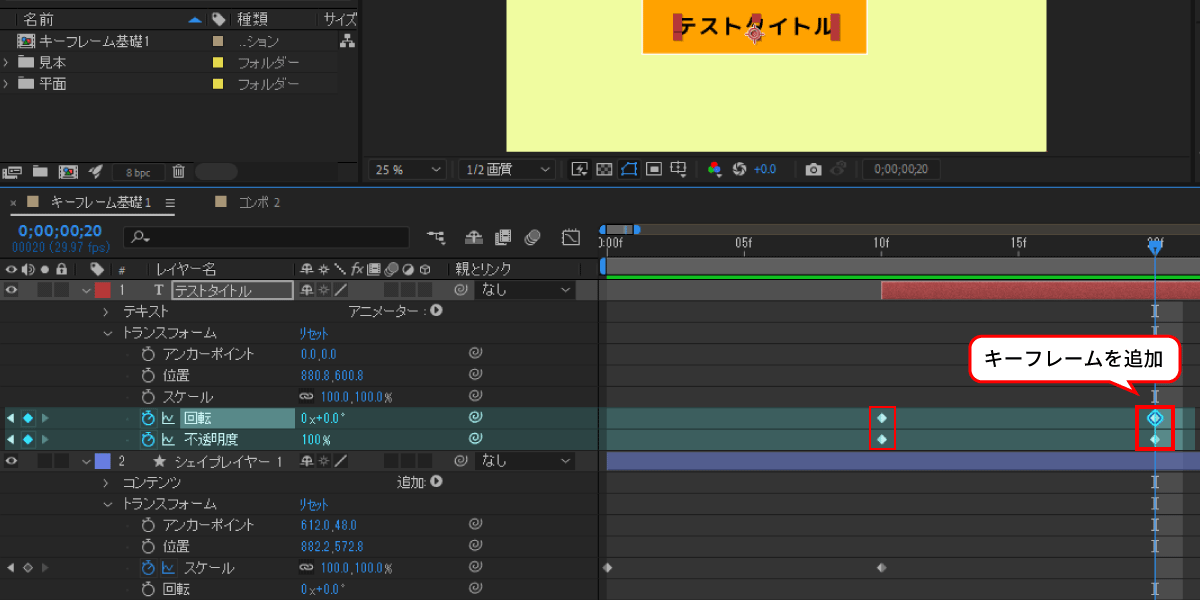
Task: Toggle stopwatch for 不透明度 property
Action: coord(149,439)
